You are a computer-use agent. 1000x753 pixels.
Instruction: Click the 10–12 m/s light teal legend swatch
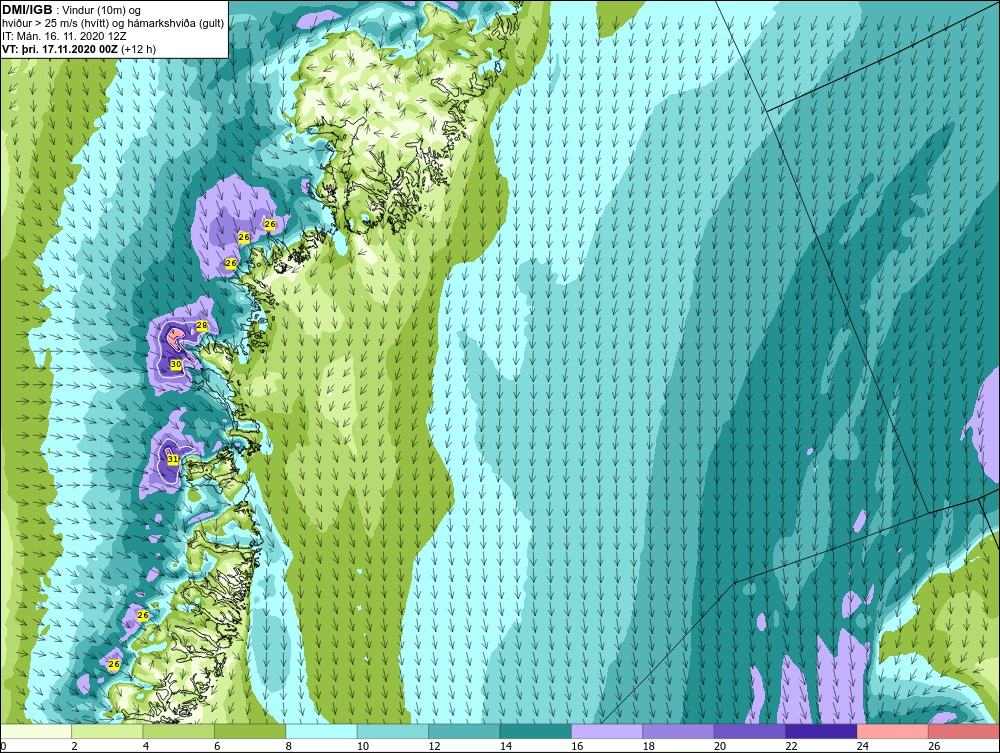tap(393, 731)
